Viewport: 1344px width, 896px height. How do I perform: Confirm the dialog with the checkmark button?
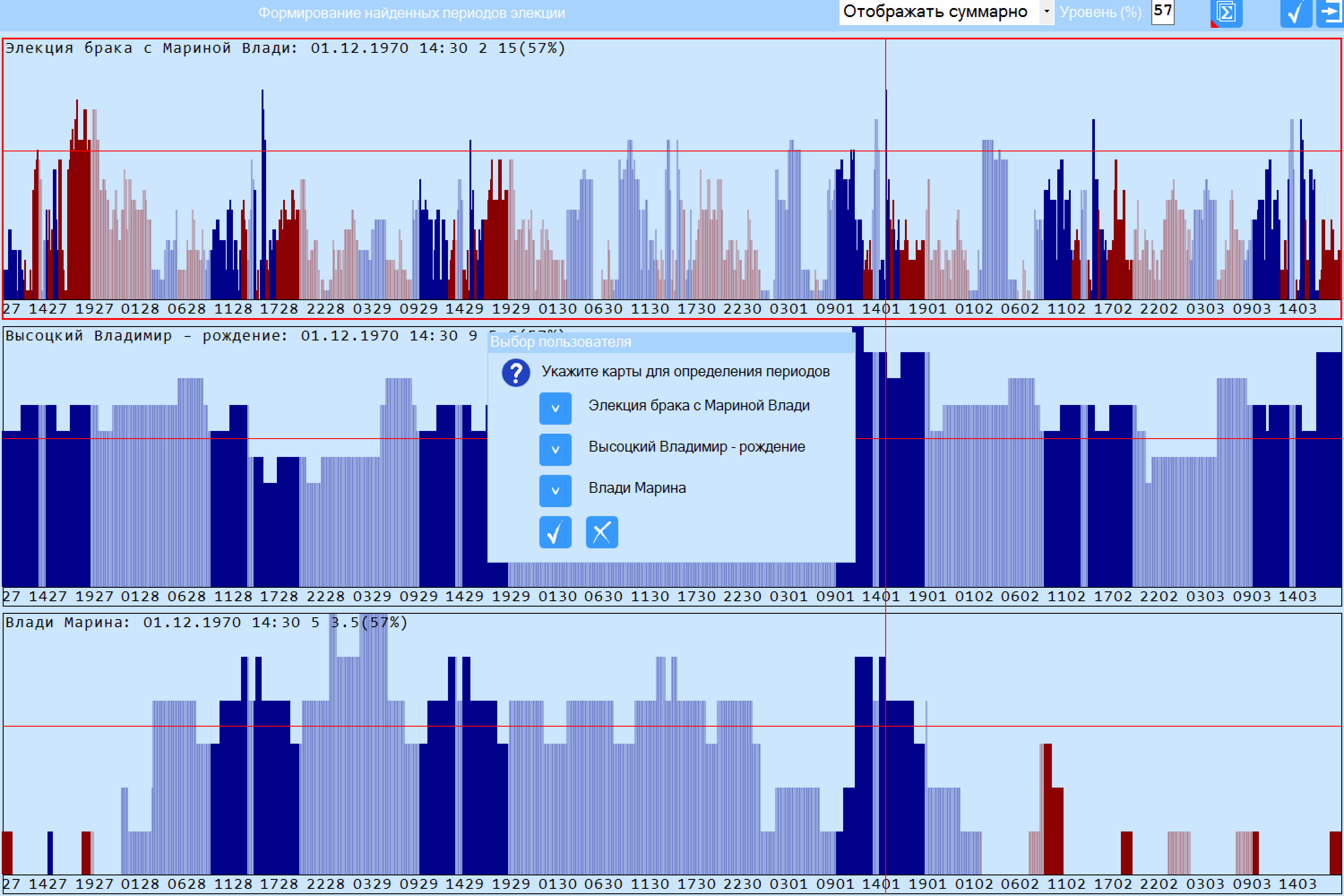tap(555, 532)
